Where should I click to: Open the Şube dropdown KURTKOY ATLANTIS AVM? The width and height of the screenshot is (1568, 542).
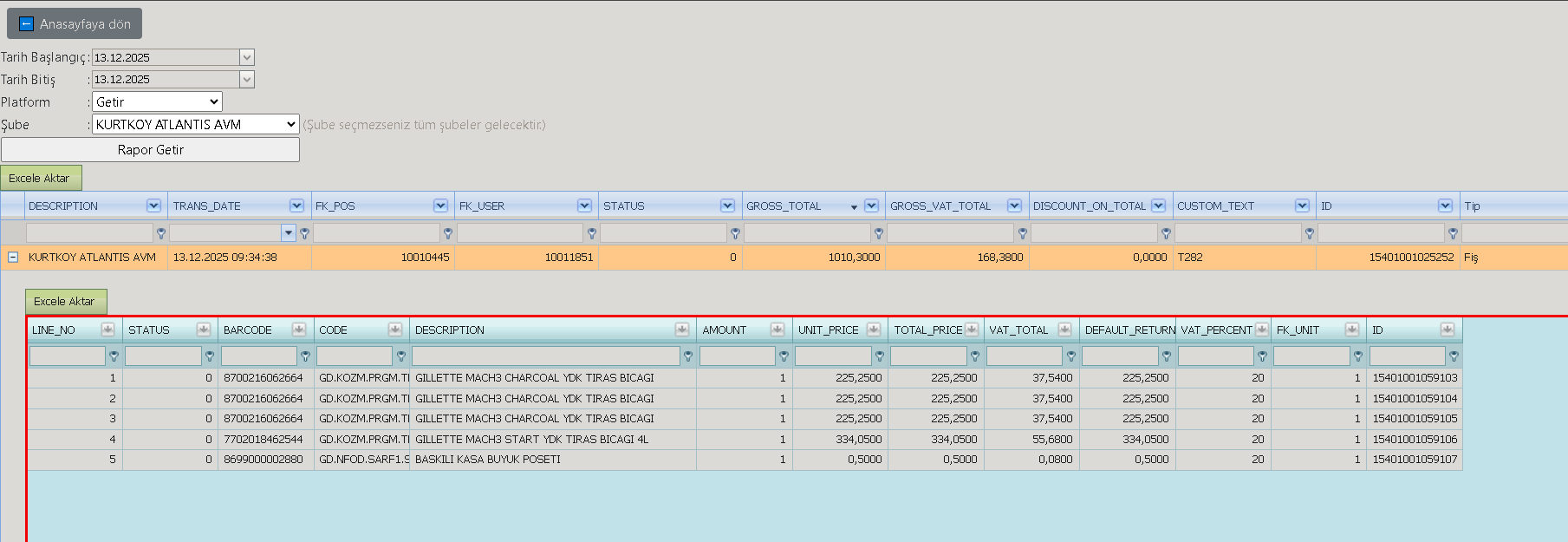(x=196, y=125)
